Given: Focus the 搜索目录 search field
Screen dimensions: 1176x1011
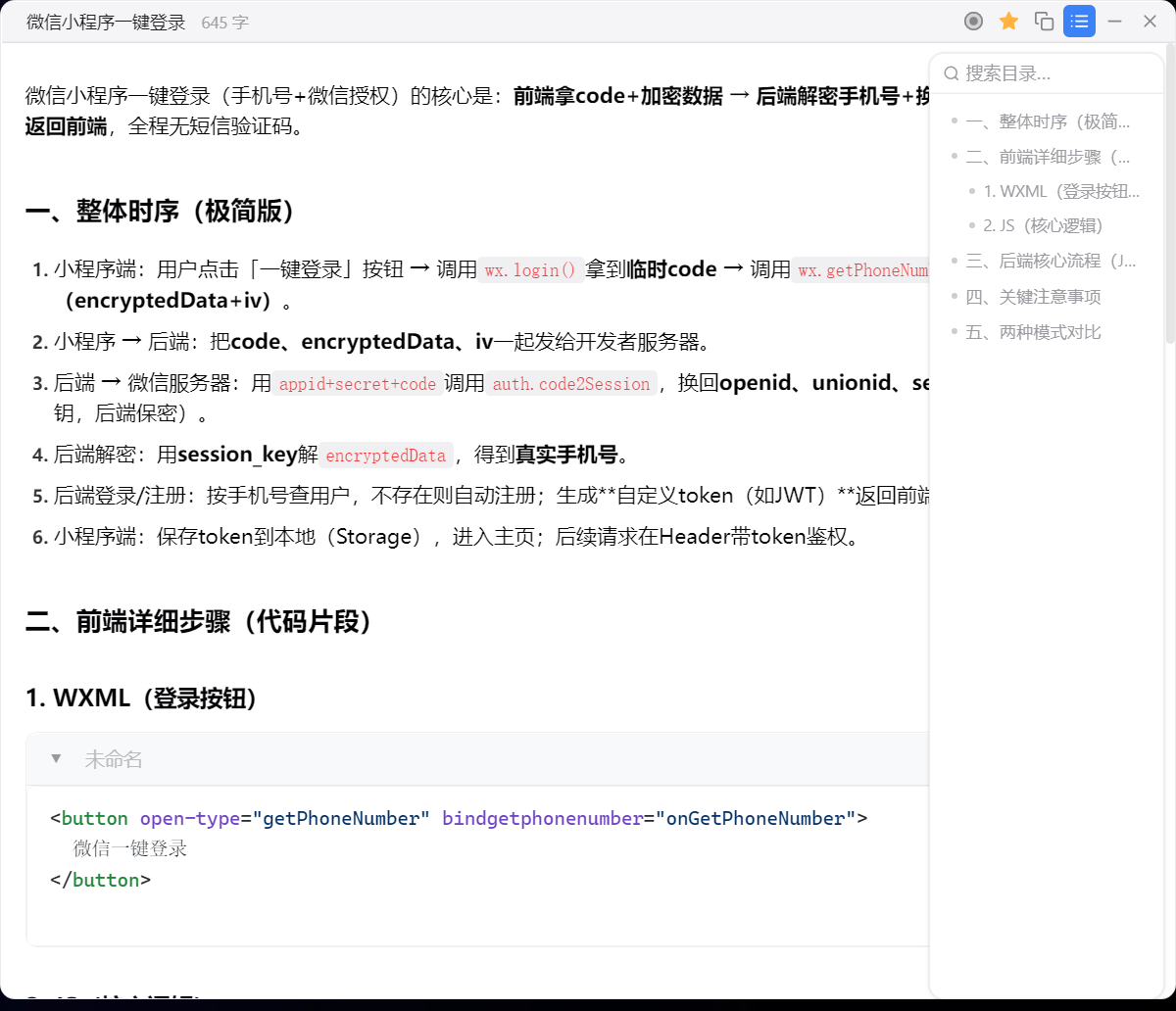Looking at the screenshot, I should [1046, 73].
